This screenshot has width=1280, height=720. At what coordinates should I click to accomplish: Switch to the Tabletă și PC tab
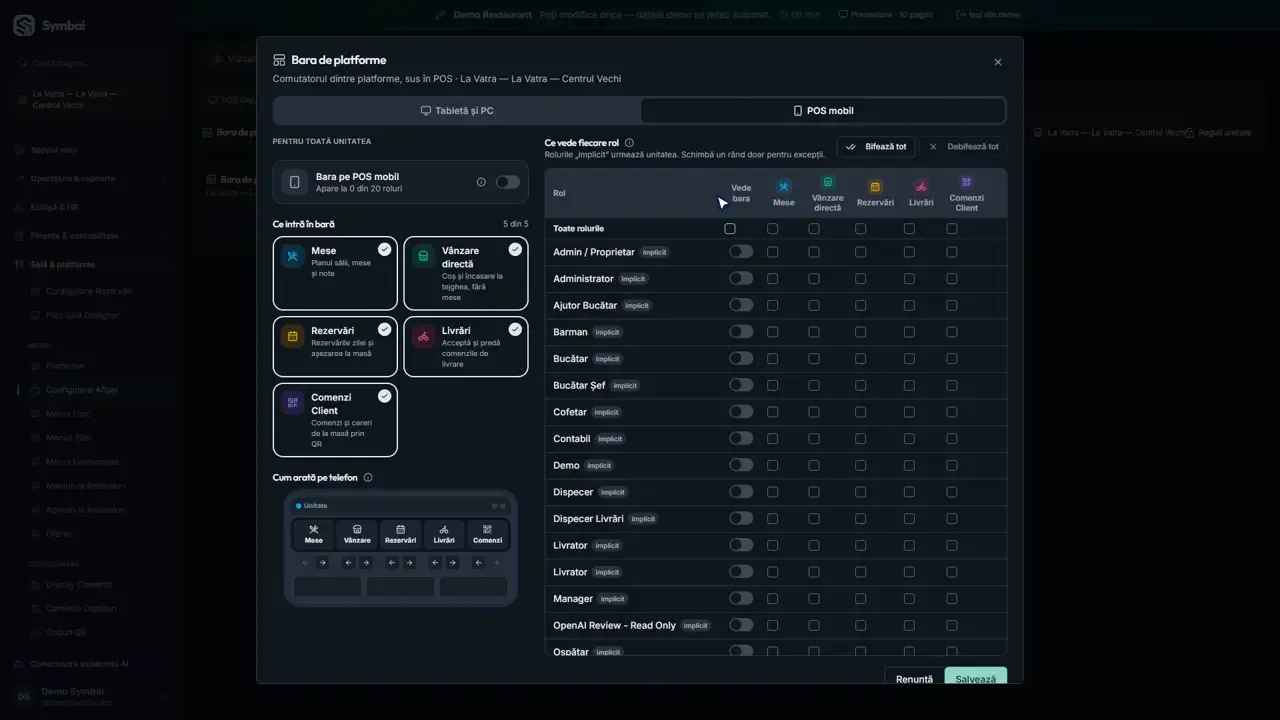click(457, 111)
